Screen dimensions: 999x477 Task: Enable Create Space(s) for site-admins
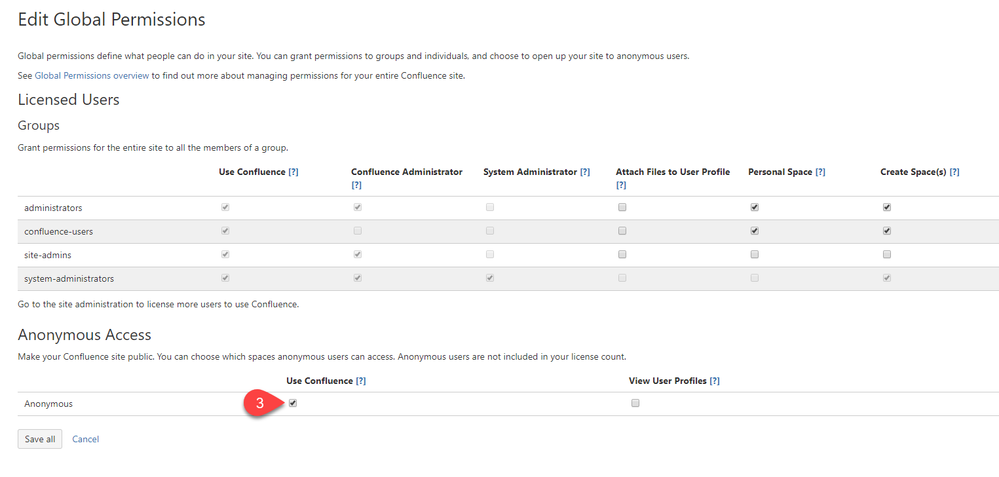click(x=887, y=255)
